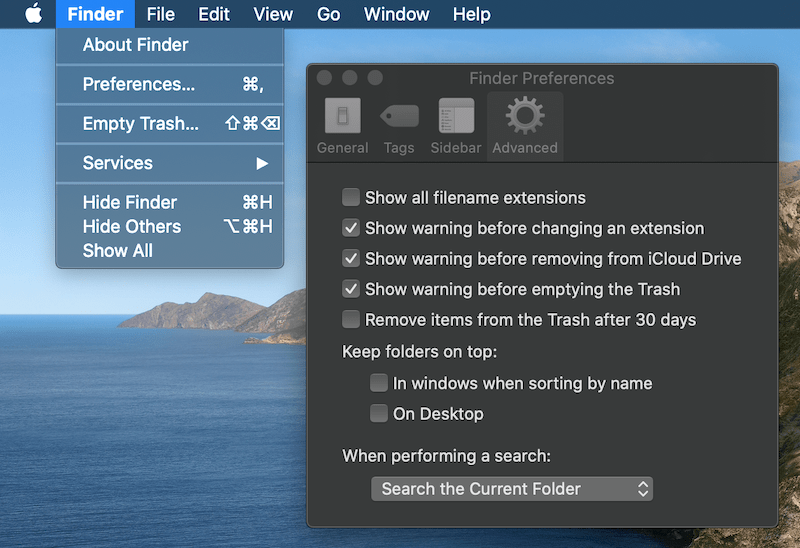Screen dimensions: 800x548
Task: Enable Remove items from Trash after 30 days
Action: [351, 320]
